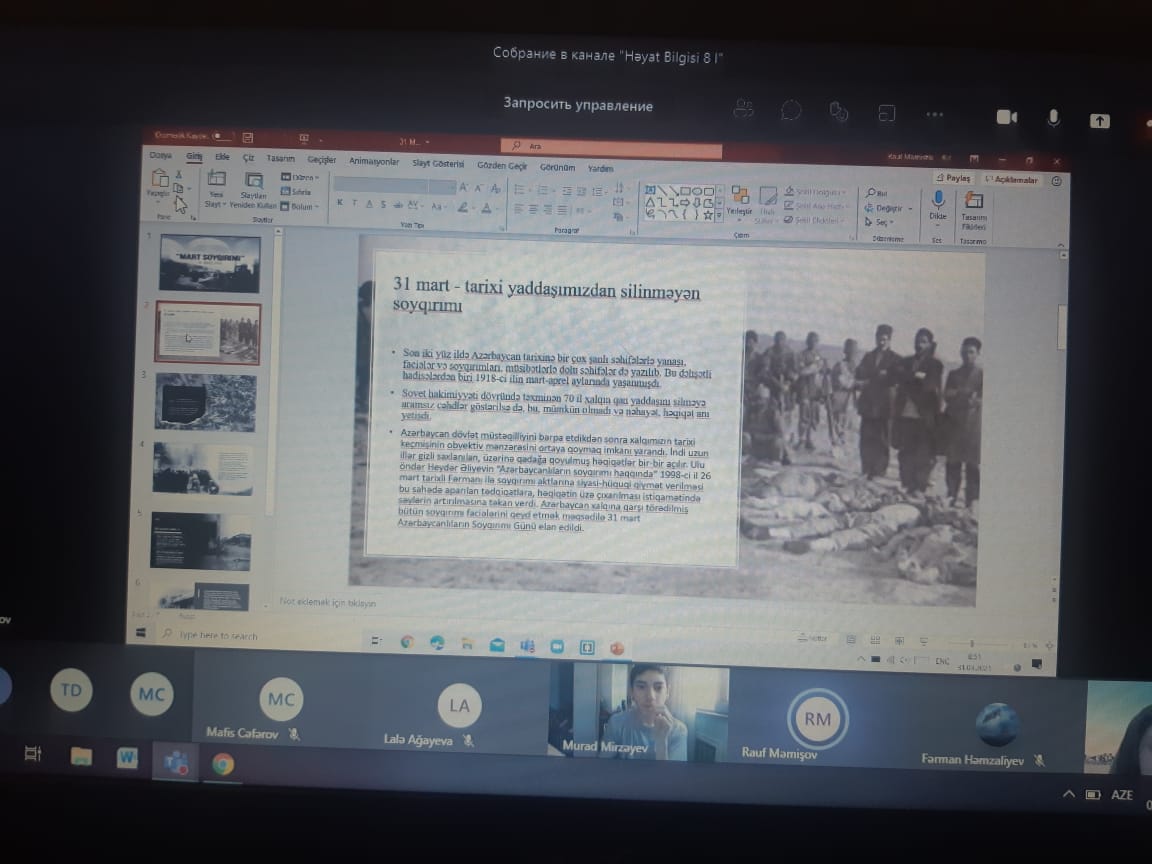Select slide 3 thumbnail in panel
This screenshot has width=1152, height=864.
click(206, 403)
